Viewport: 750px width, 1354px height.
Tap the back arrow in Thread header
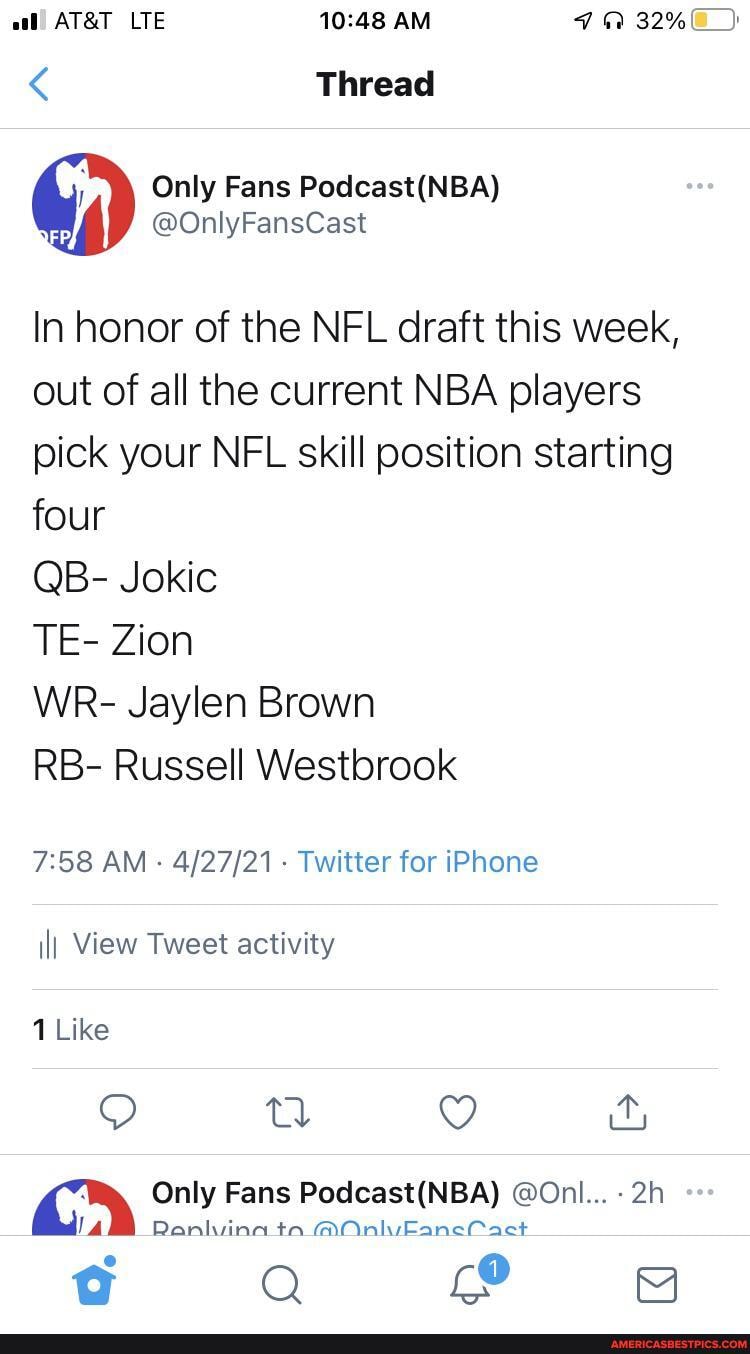[x=39, y=84]
